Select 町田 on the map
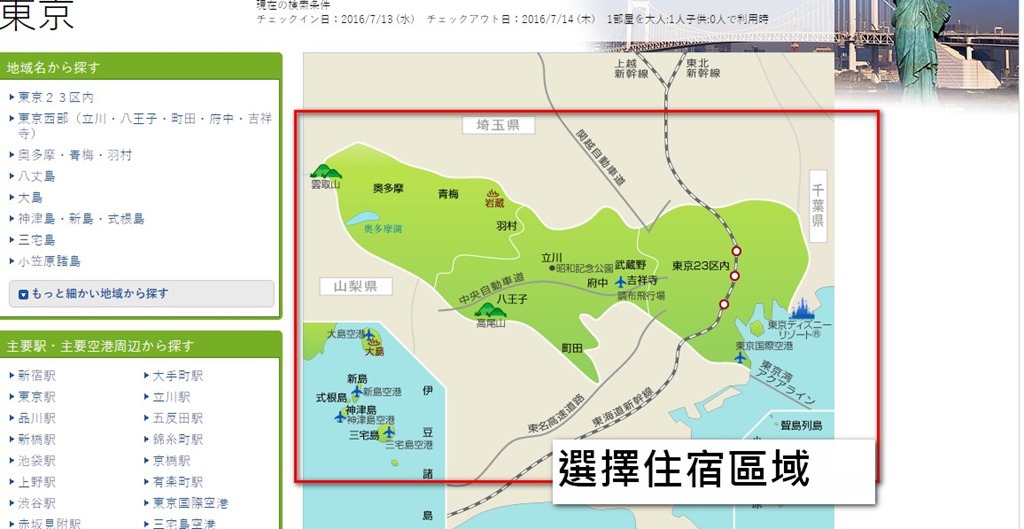 (x=572, y=348)
